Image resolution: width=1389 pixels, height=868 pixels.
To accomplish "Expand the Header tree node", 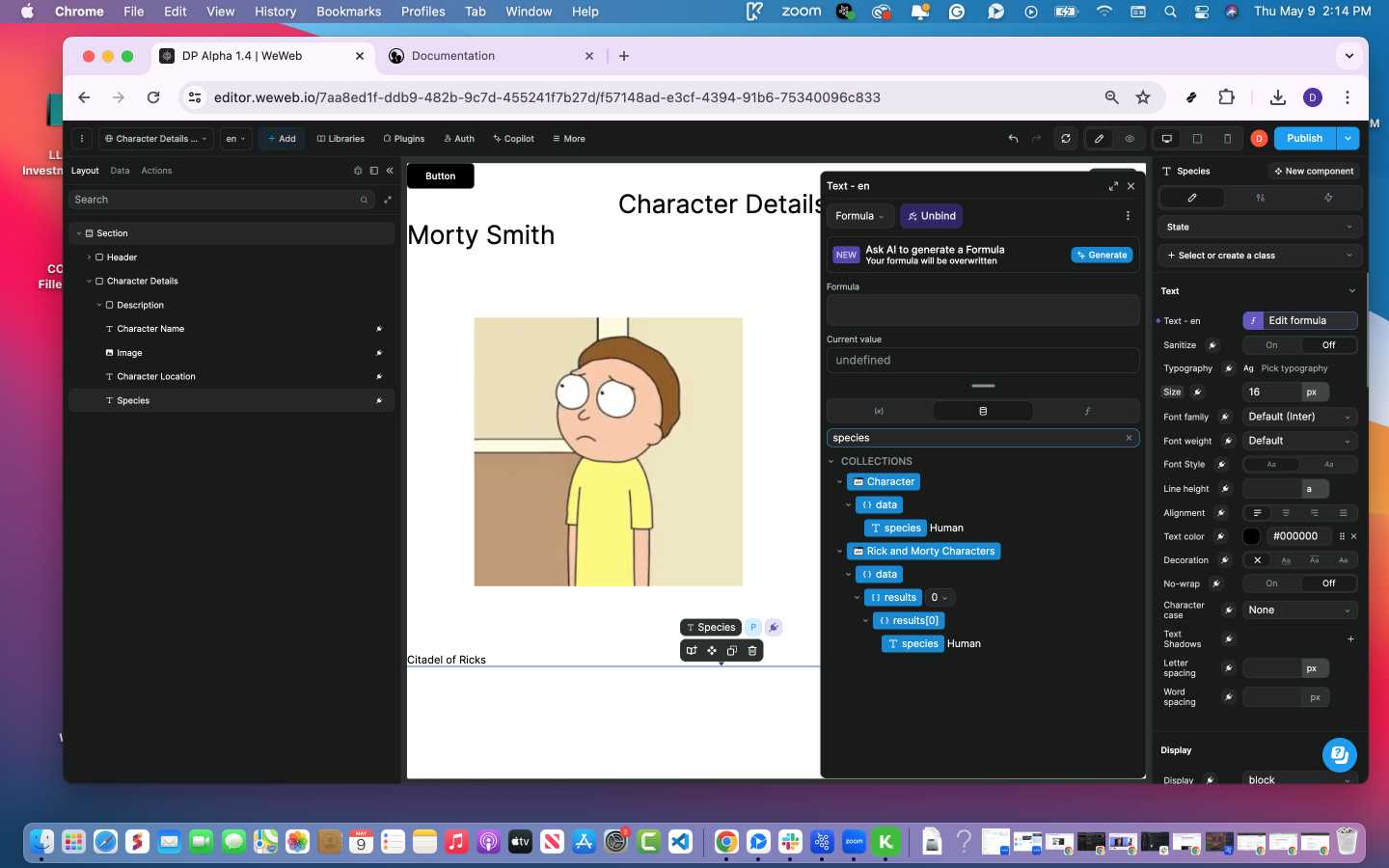I will click(89, 258).
